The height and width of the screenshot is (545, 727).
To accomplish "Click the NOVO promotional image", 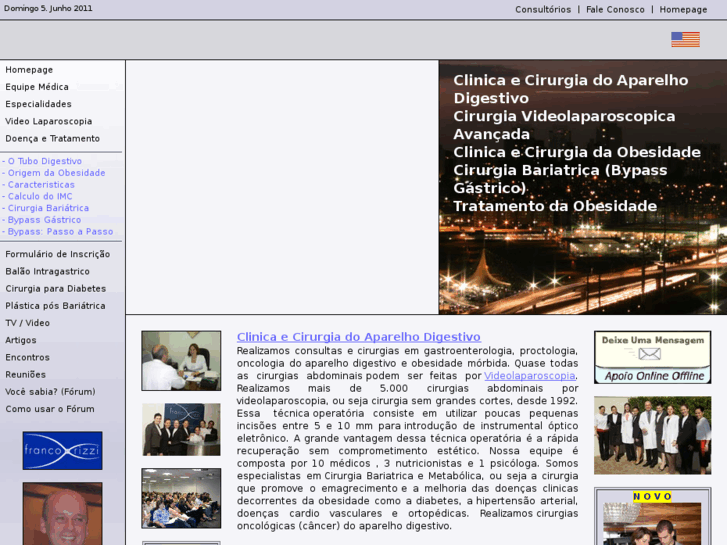I will 652,523.
